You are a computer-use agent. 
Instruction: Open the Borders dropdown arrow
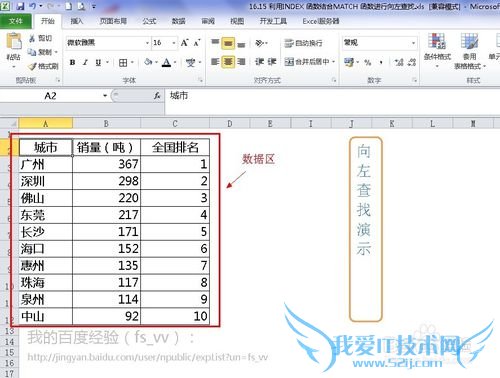click(132, 62)
